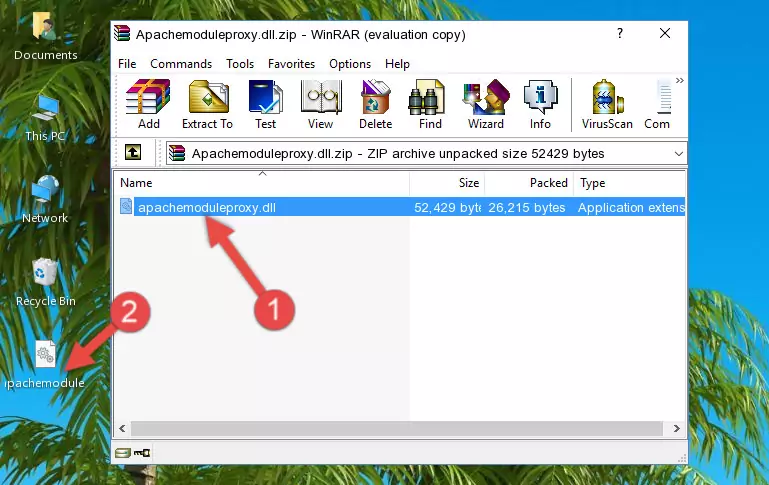Open the Tools menu
Image resolution: width=769 pixels, height=485 pixels.
[240, 64]
